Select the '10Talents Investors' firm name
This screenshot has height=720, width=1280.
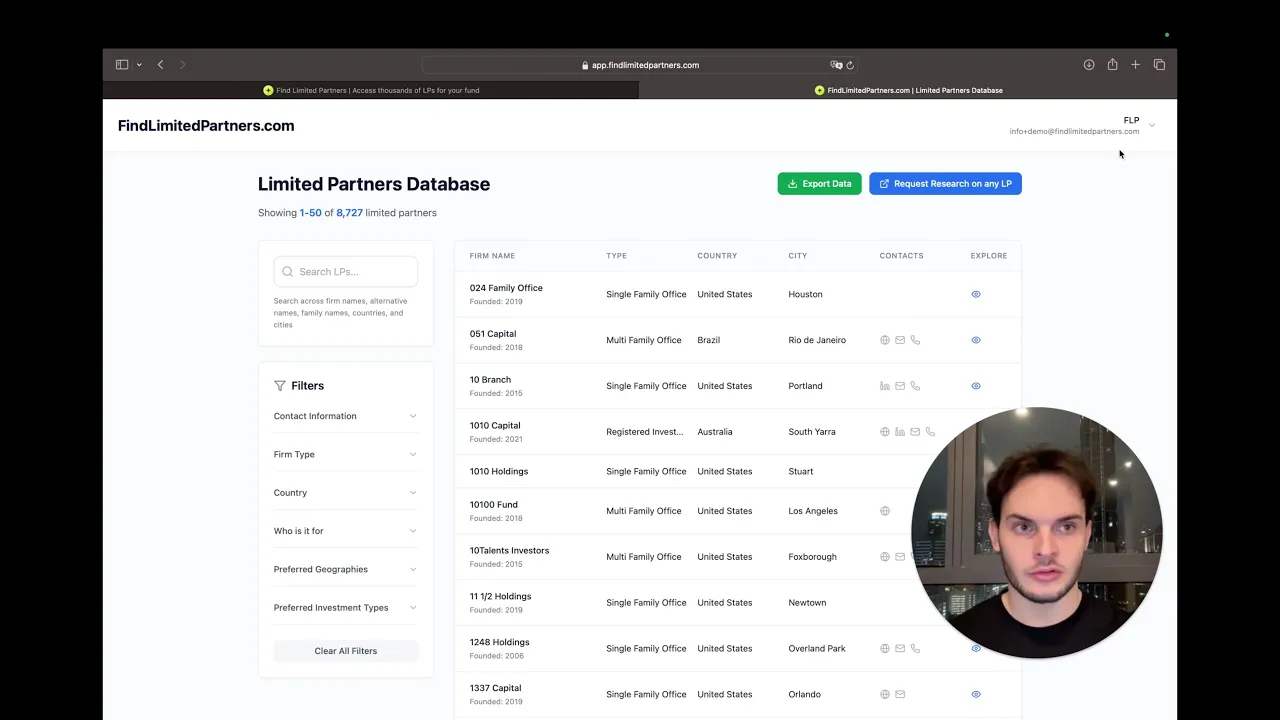coord(509,551)
